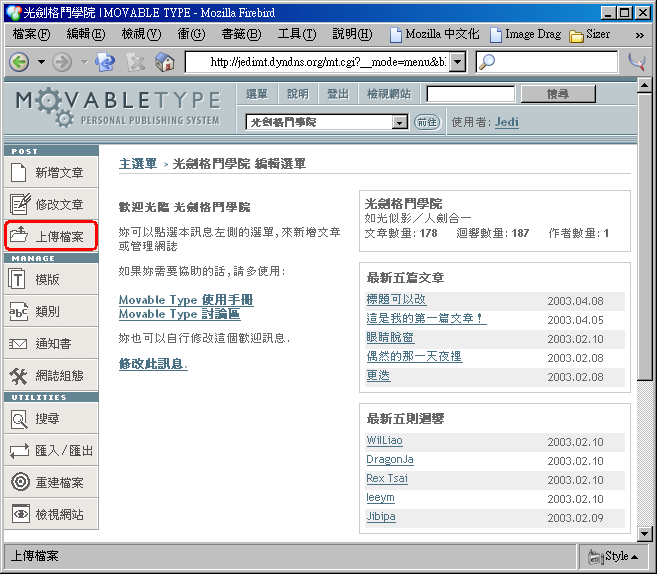The width and height of the screenshot is (657, 574).
Task: Click the Image Drag bookmark
Action: point(526,34)
